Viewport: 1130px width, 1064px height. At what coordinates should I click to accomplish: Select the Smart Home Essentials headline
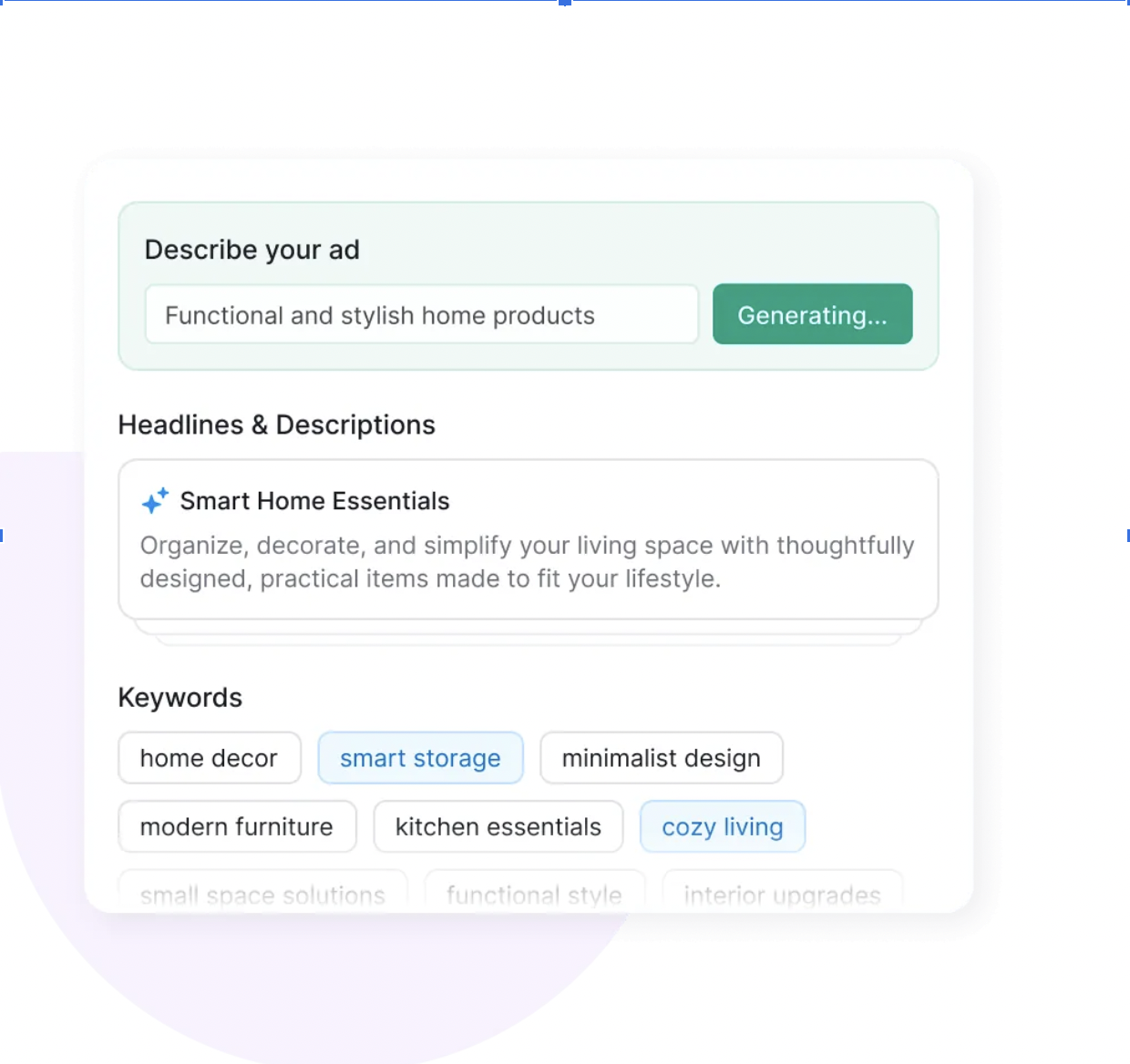point(314,501)
